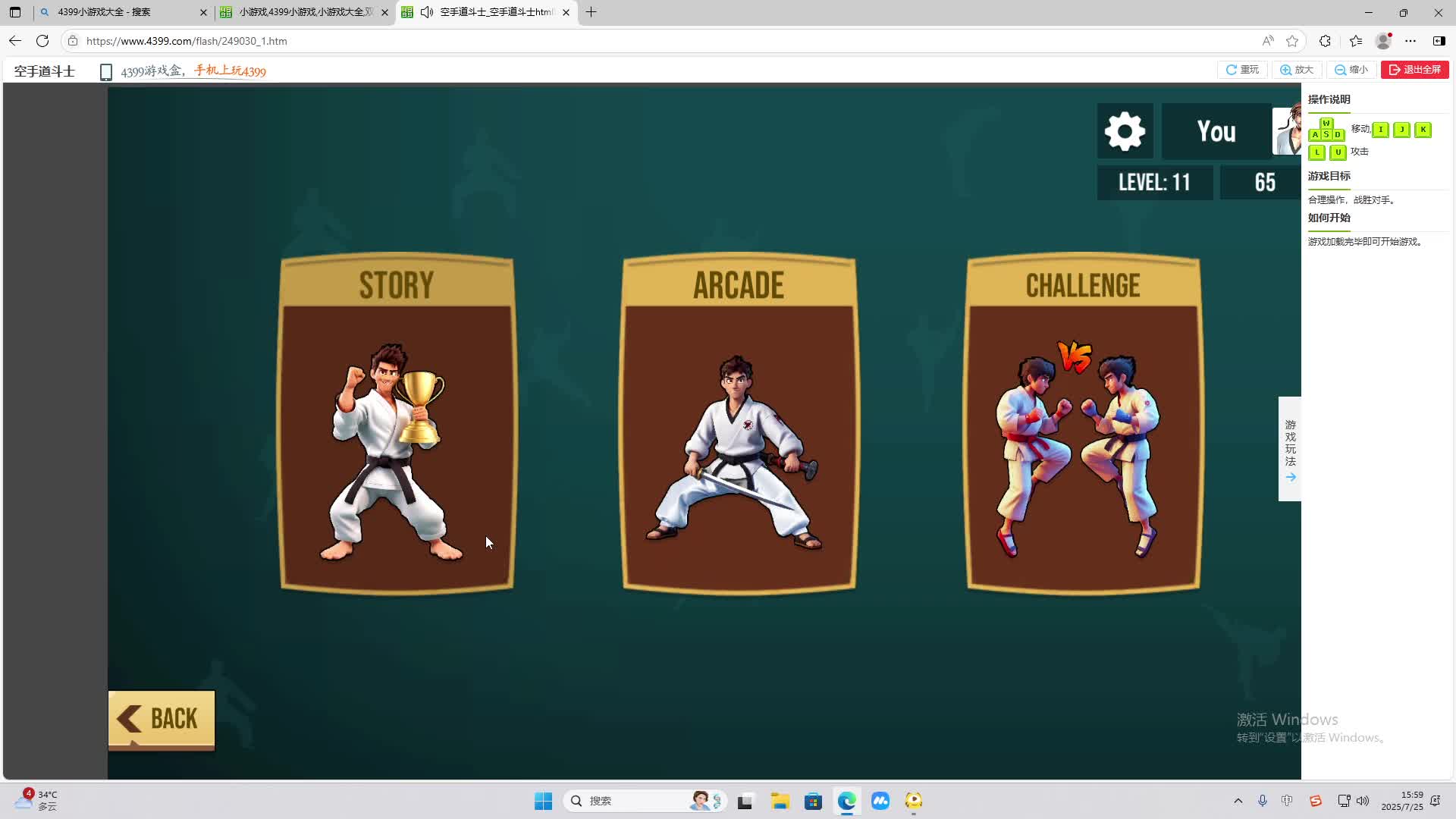Screen dimensions: 1456x819
Task: Exit fullscreen via 退出全屏 button
Action: [x=1414, y=70]
